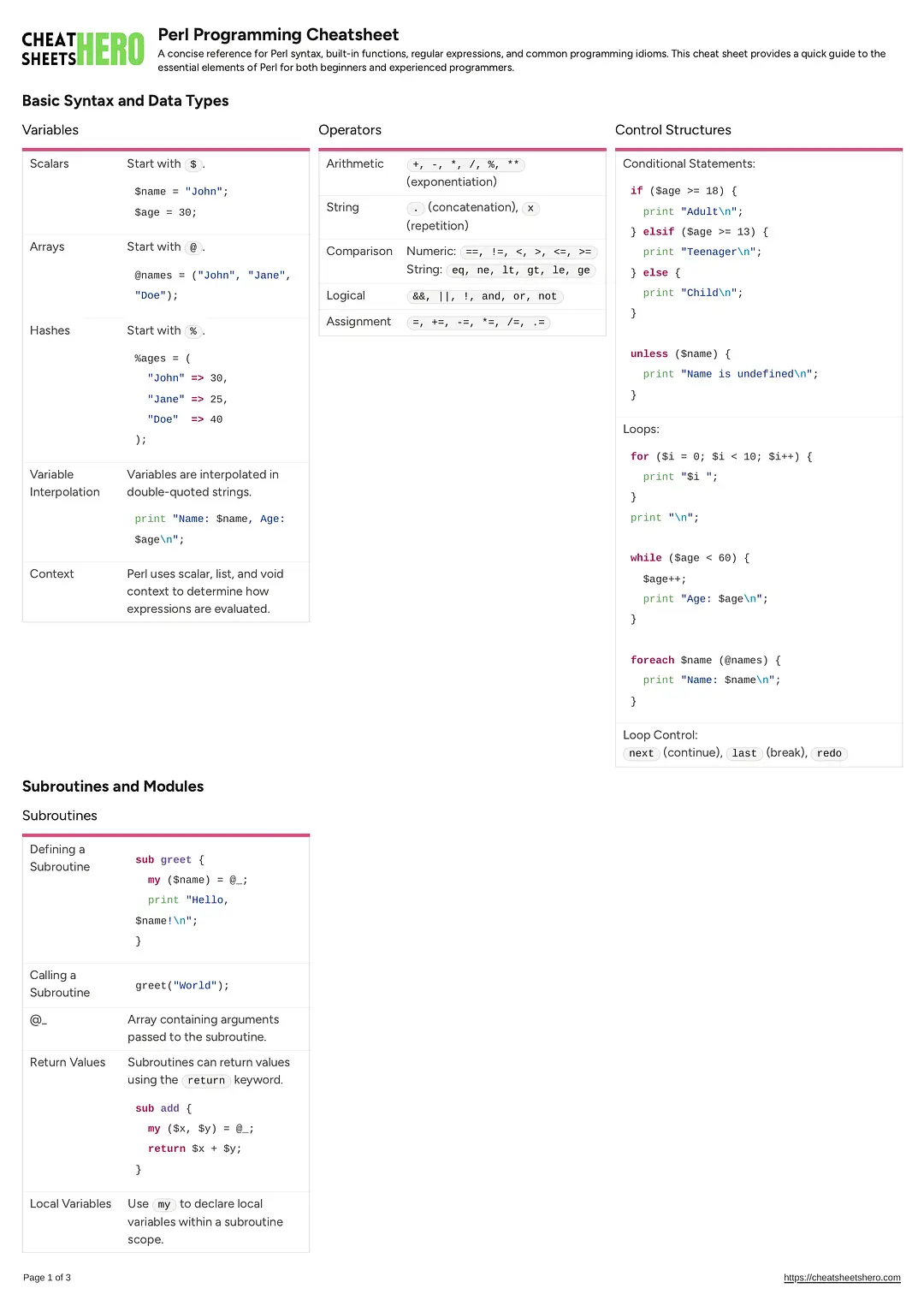This screenshot has width=924, height=1306.
Task: Click the Conditional Statements label
Action: 689,163
